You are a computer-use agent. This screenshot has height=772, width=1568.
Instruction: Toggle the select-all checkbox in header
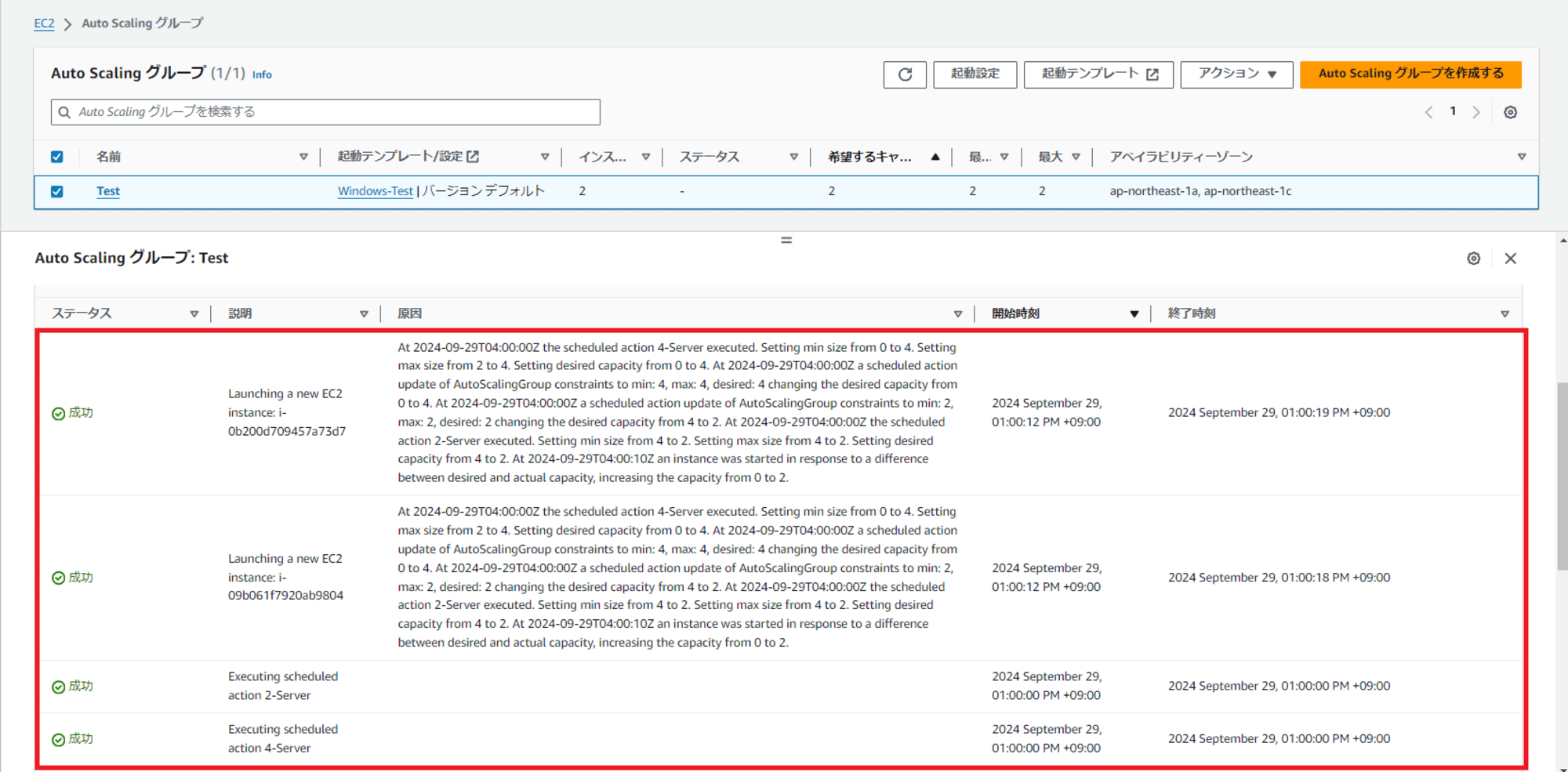coord(56,157)
